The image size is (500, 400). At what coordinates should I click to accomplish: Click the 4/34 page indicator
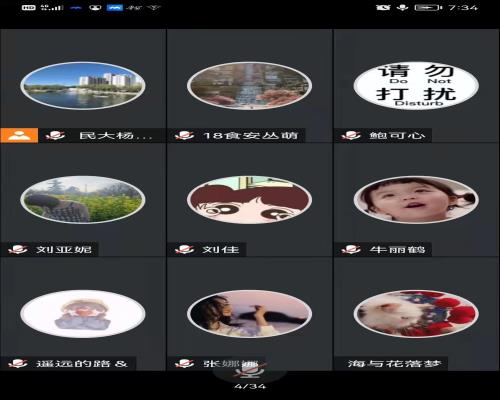pyautogui.click(x=250, y=386)
